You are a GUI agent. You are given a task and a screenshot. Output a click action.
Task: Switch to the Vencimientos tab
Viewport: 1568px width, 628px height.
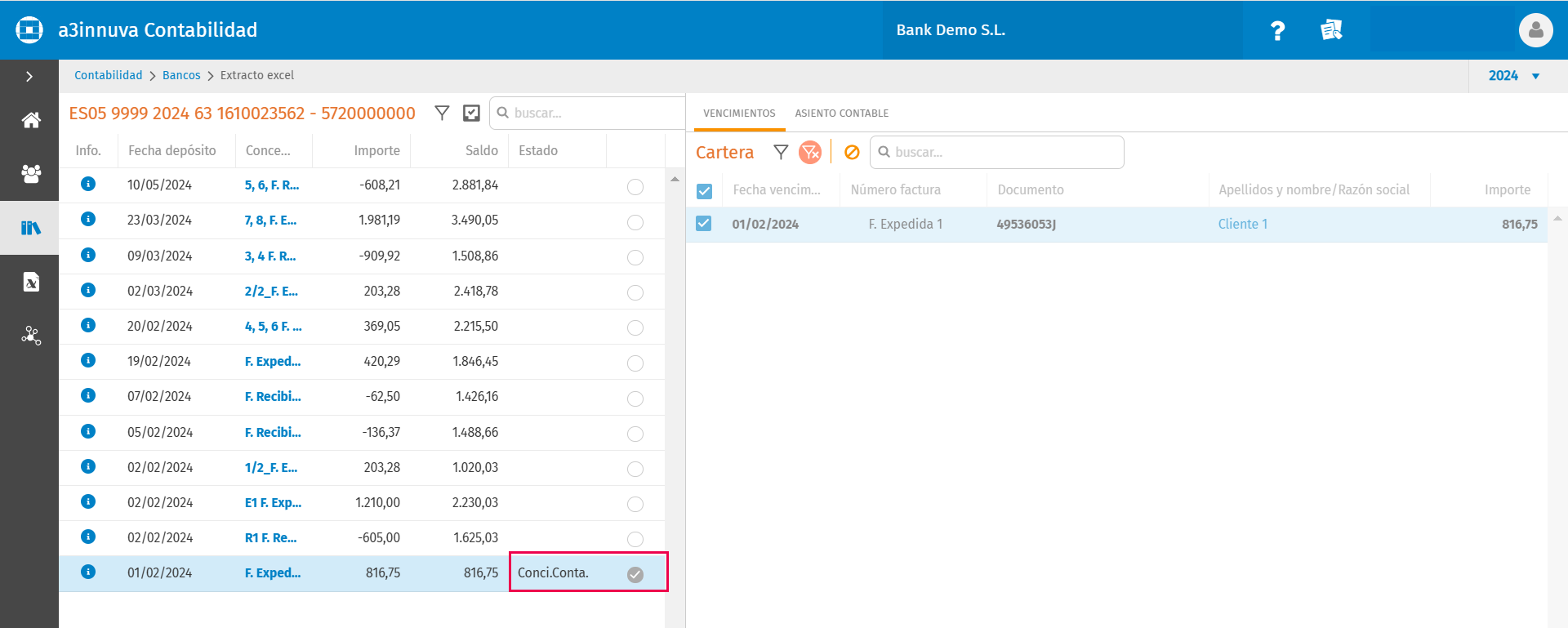pyautogui.click(x=739, y=114)
